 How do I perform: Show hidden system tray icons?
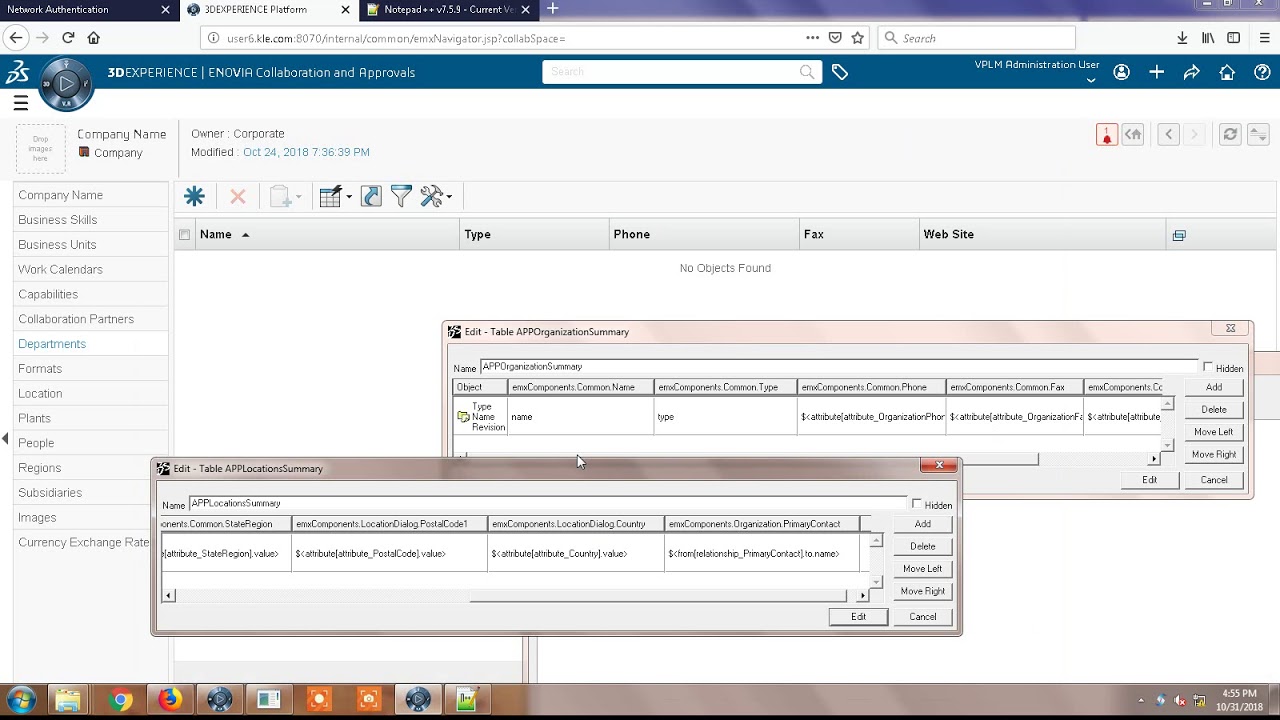click(x=1141, y=700)
